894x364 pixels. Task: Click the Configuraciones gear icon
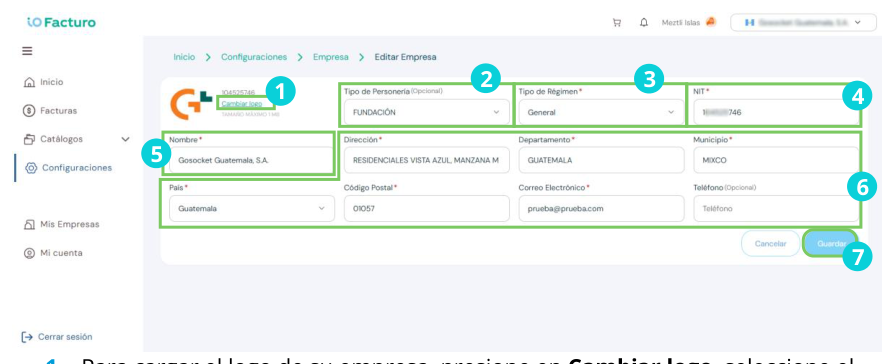tap(31, 168)
